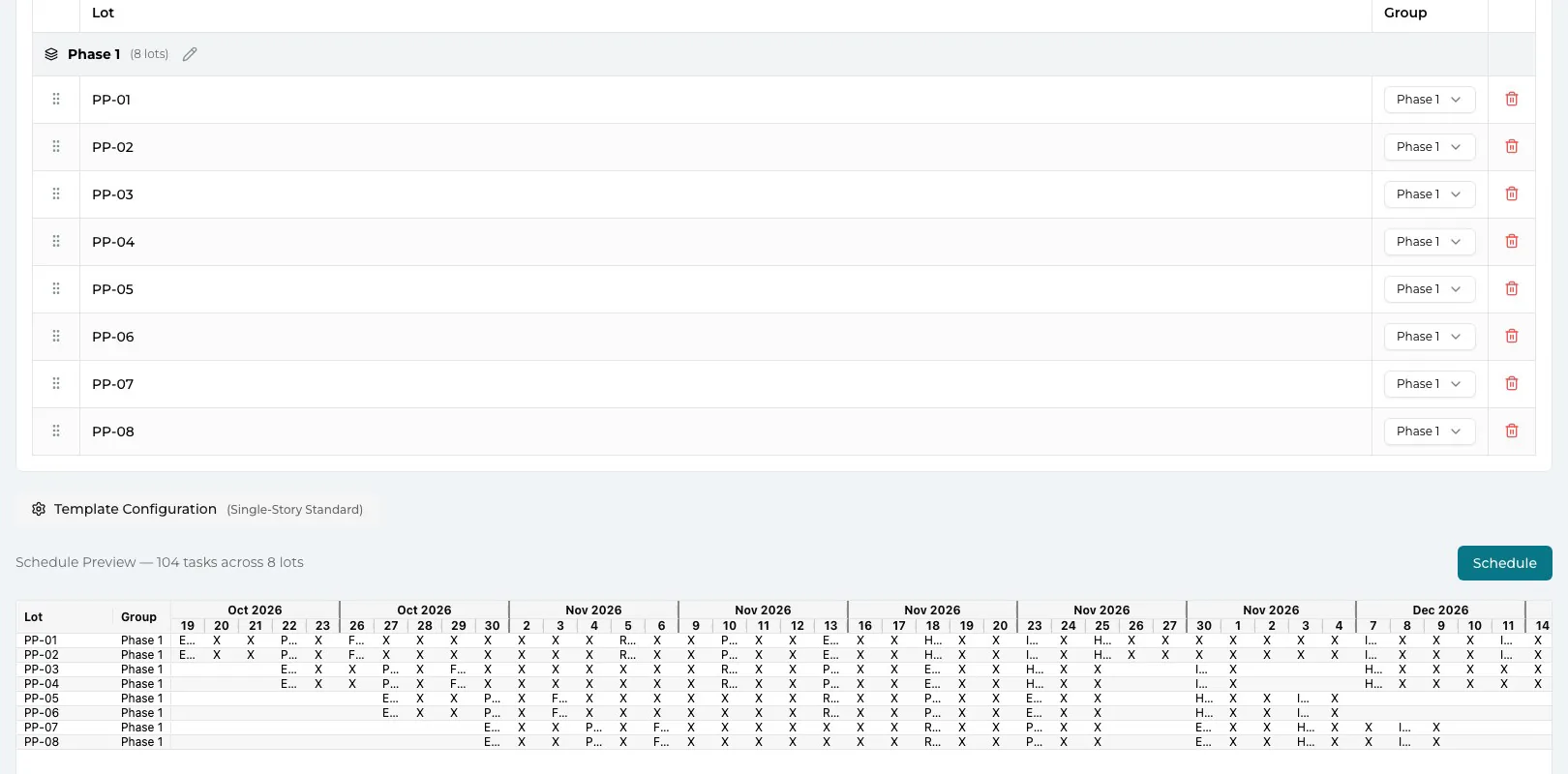The height and width of the screenshot is (774, 1568).
Task: Select the PP-03 row in schedule preview
Action: 783,670
